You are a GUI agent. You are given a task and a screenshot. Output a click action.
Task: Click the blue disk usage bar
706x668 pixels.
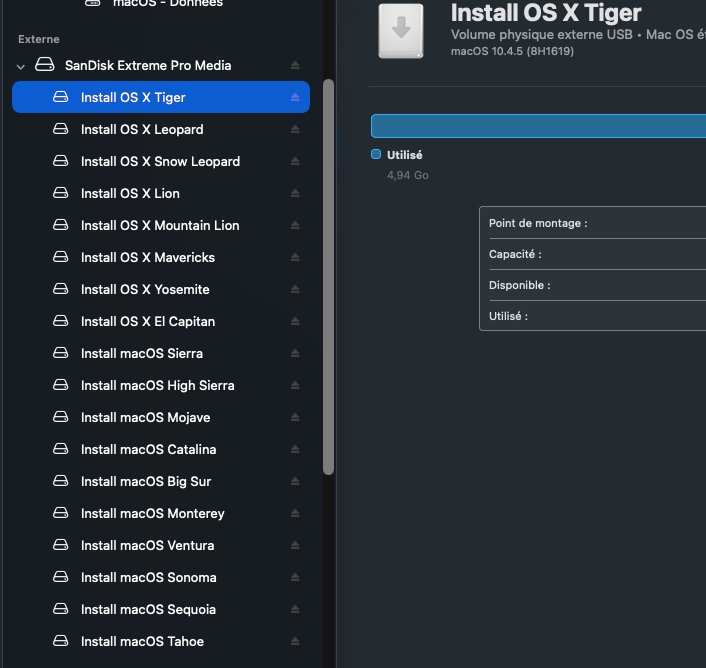click(x=538, y=126)
